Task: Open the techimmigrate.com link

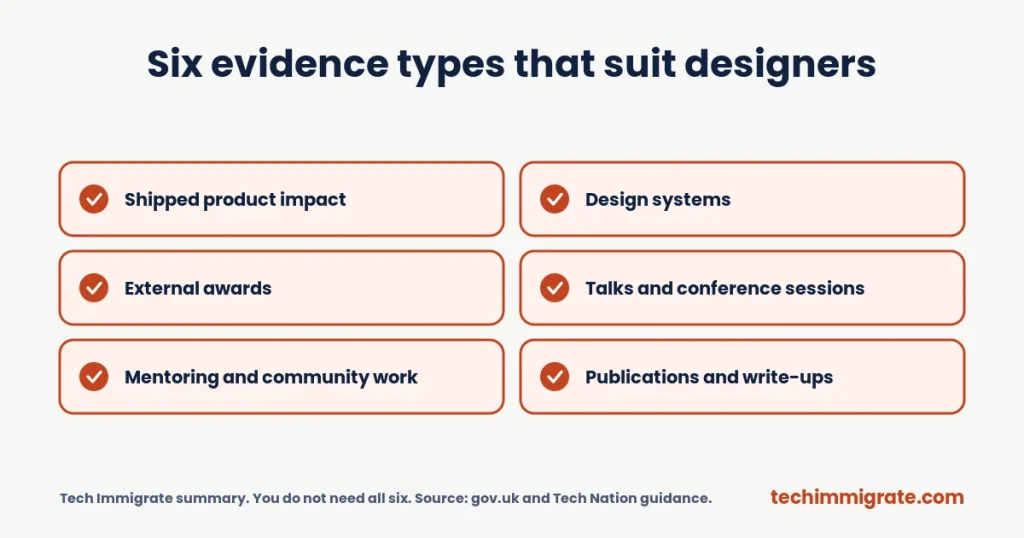Action: click(x=867, y=498)
